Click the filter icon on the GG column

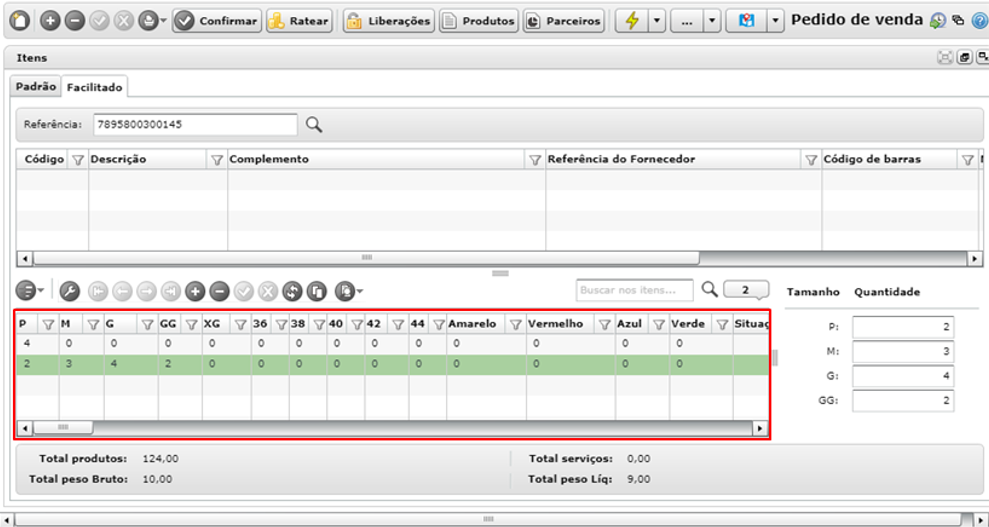coord(192,325)
